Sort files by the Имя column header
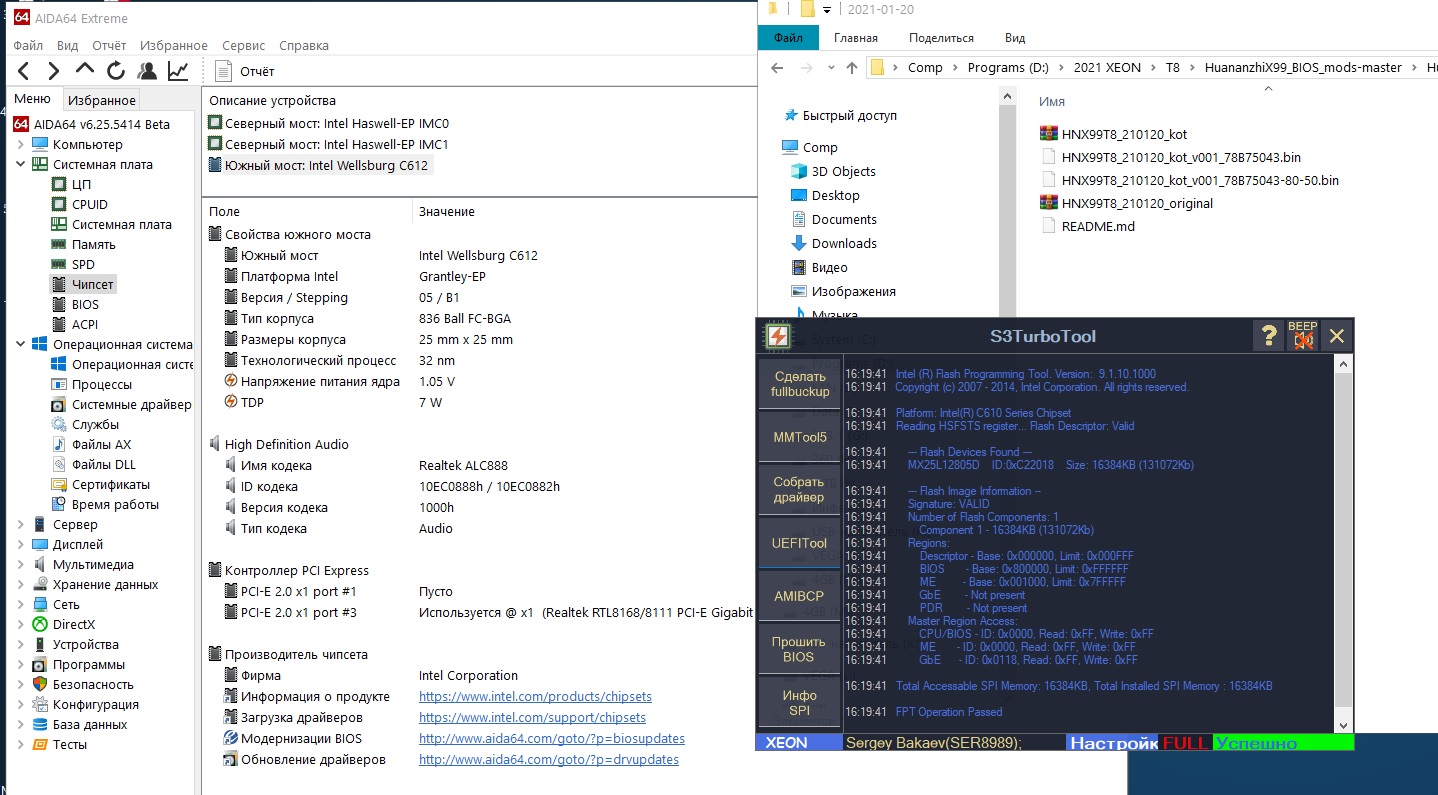The height and width of the screenshot is (795, 1438). pyautogui.click(x=1052, y=101)
